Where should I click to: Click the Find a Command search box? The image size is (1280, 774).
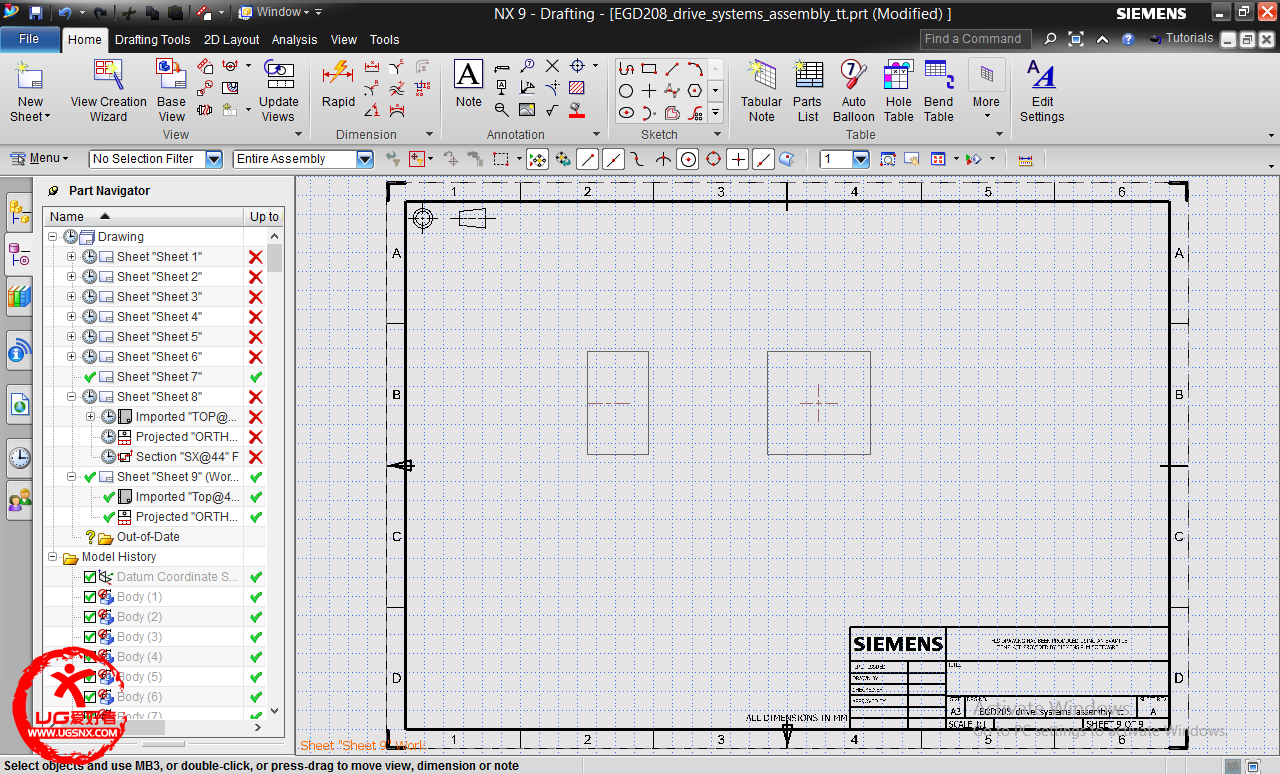pos(977,39)
